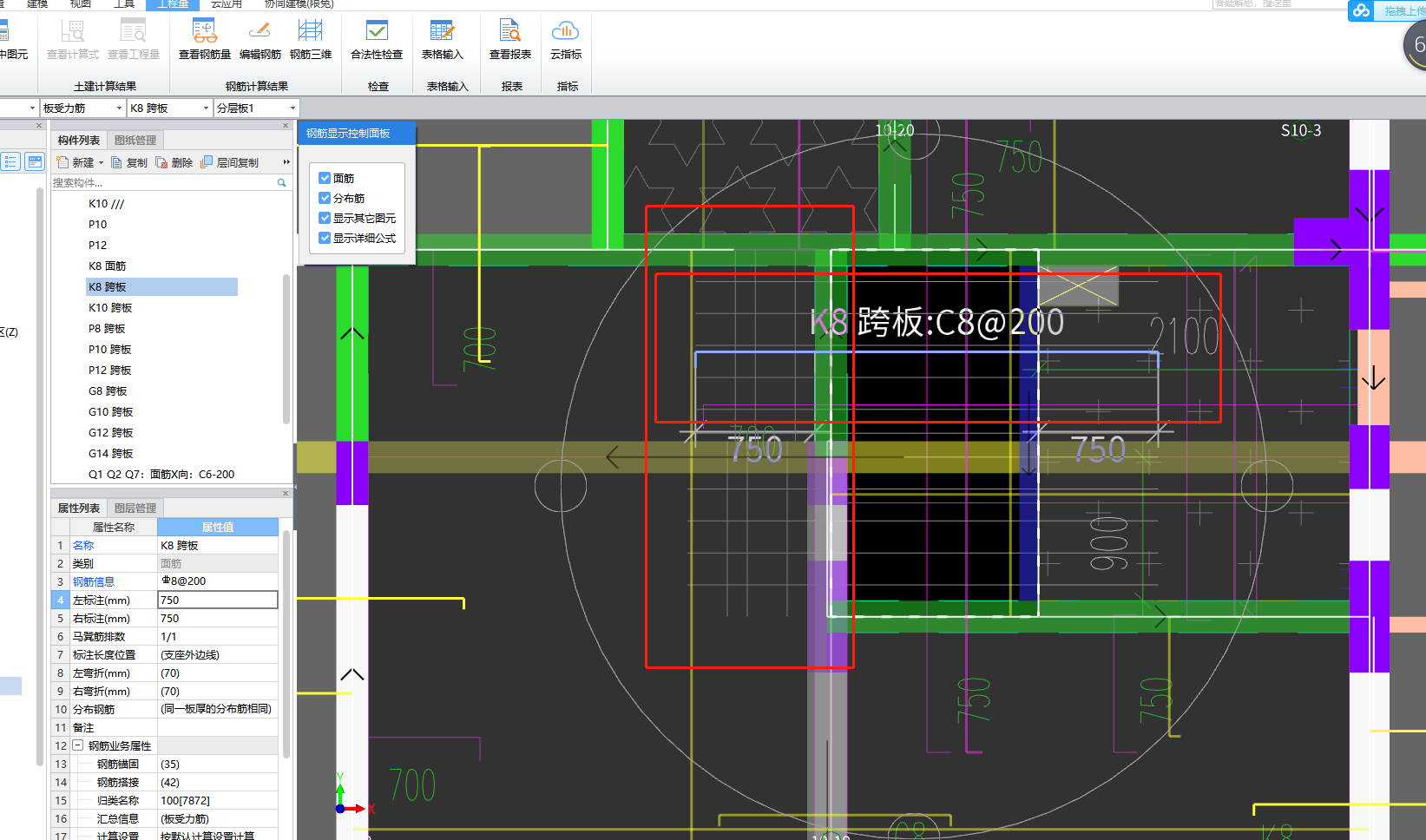
Task: Open the 云指标 cloud index tool
Action: 566,40
